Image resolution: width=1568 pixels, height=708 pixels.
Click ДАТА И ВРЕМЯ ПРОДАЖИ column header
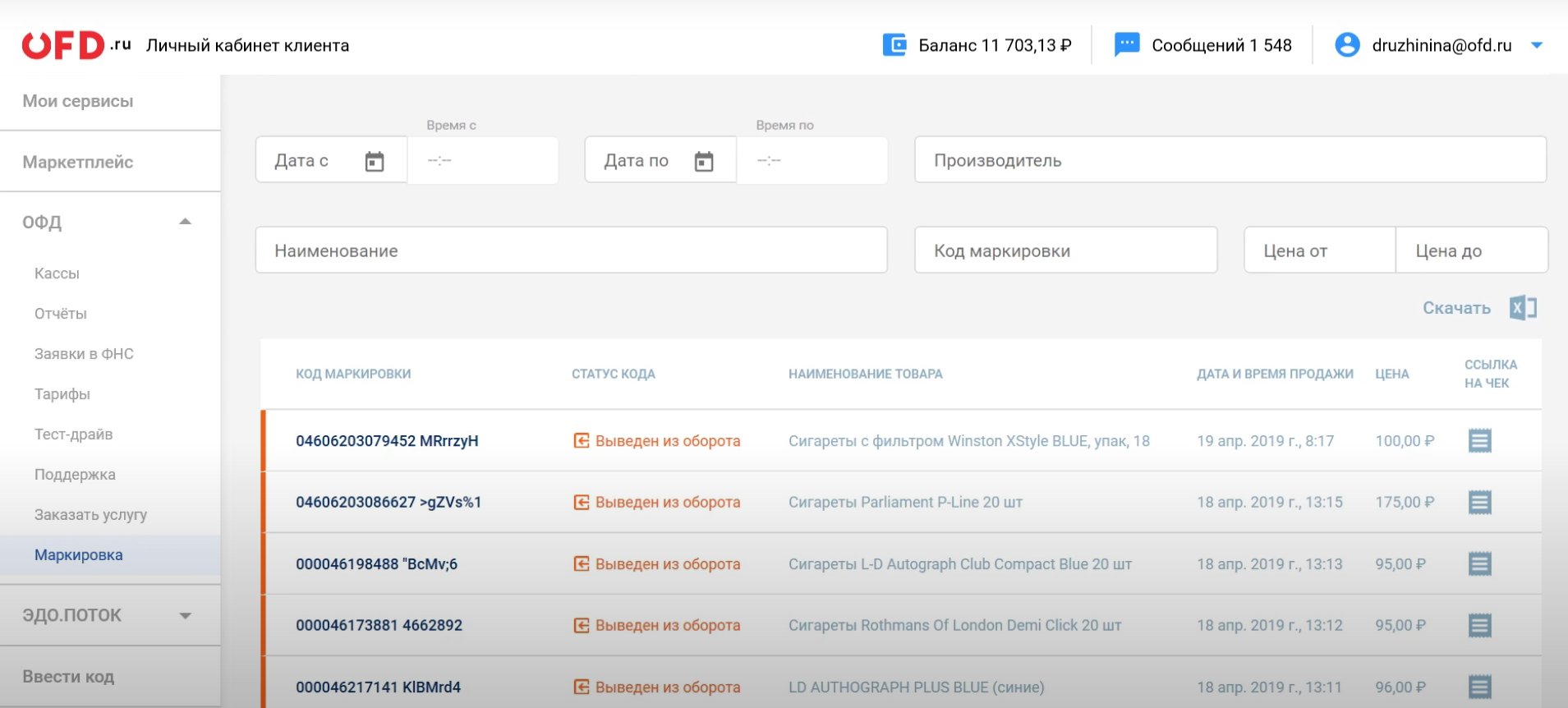[x=1275, y=374]
